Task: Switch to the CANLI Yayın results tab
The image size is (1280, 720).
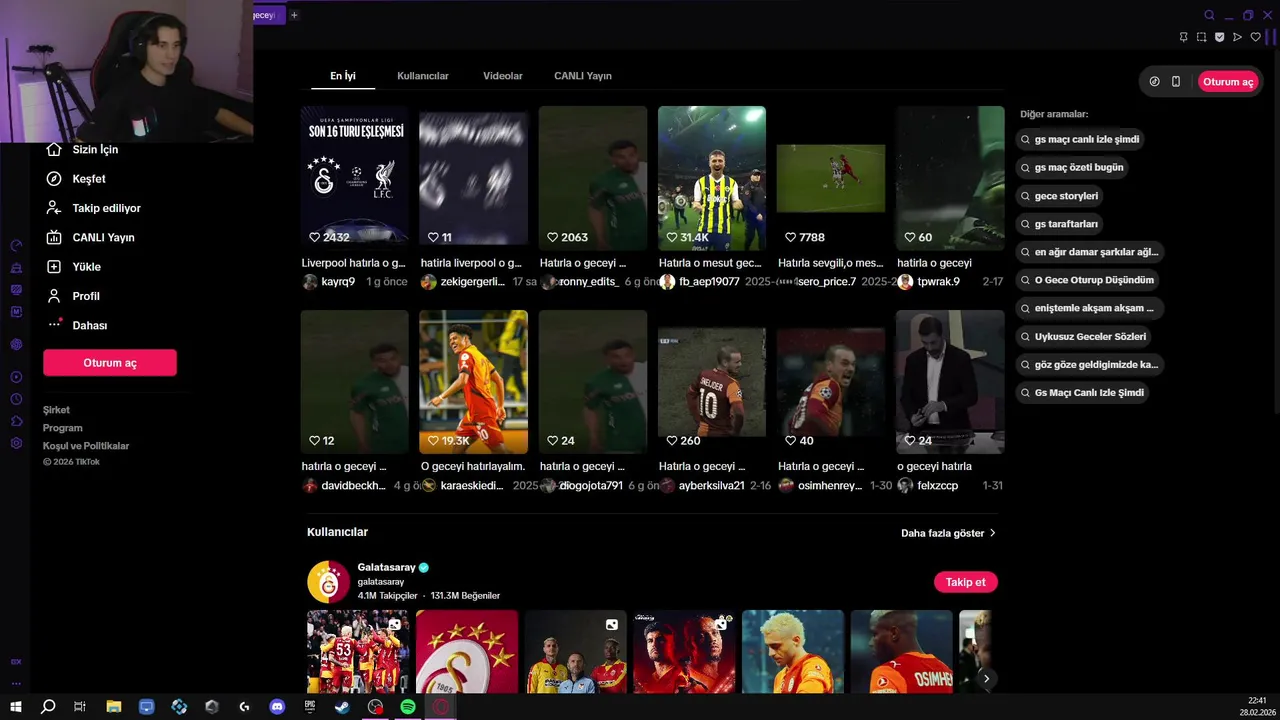Action: point(583,76)
